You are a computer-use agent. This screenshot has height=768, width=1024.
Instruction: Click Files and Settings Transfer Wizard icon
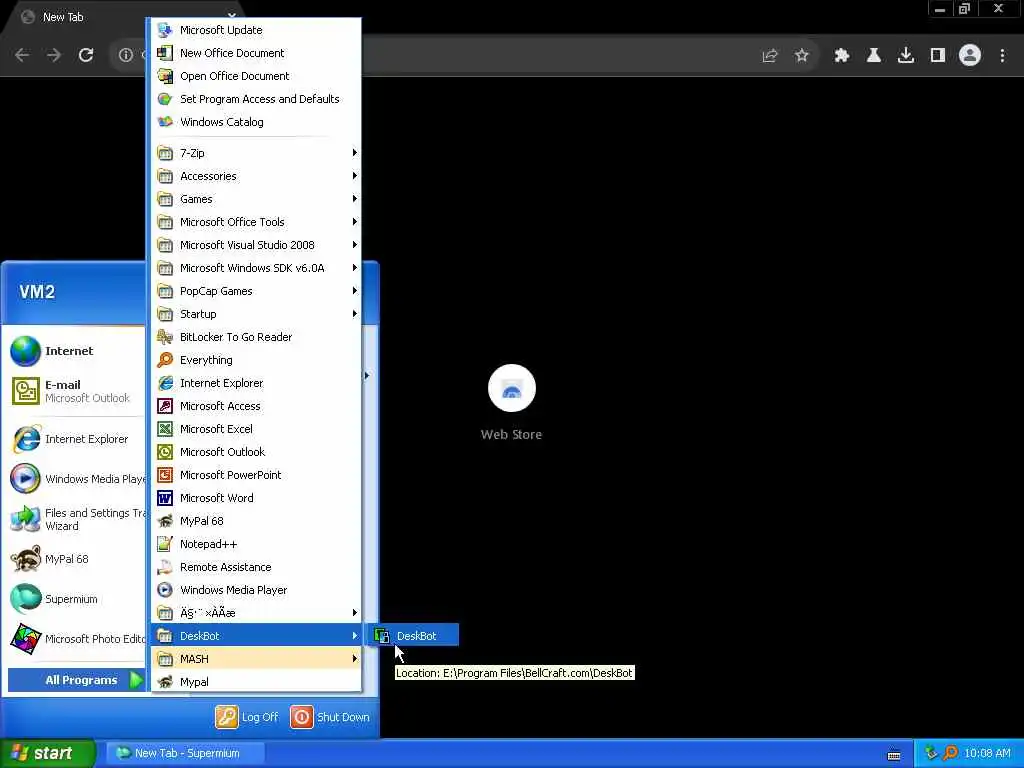pyautogui.click(x=25, y=519)
